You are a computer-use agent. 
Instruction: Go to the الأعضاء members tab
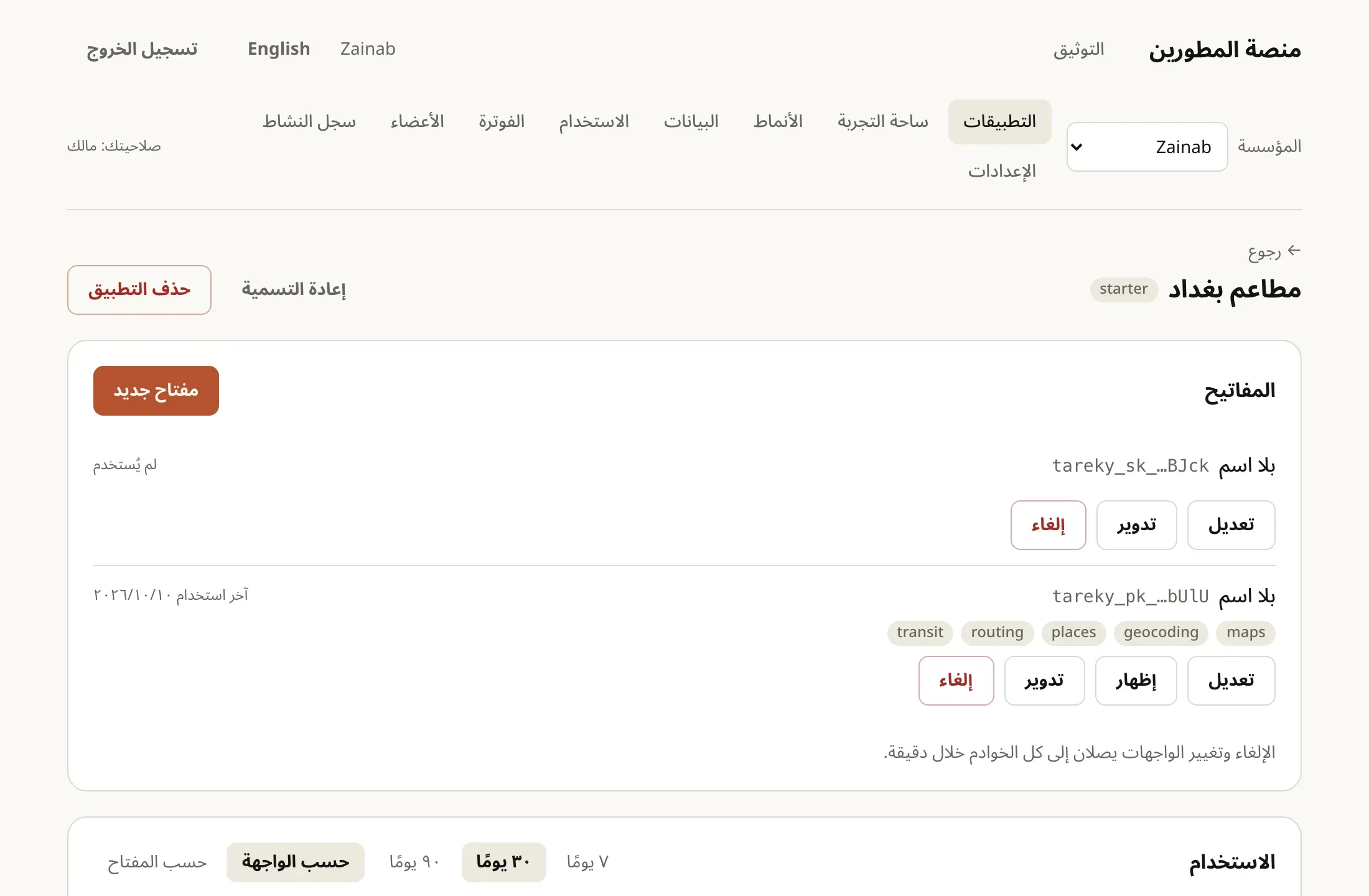(417, 122)
